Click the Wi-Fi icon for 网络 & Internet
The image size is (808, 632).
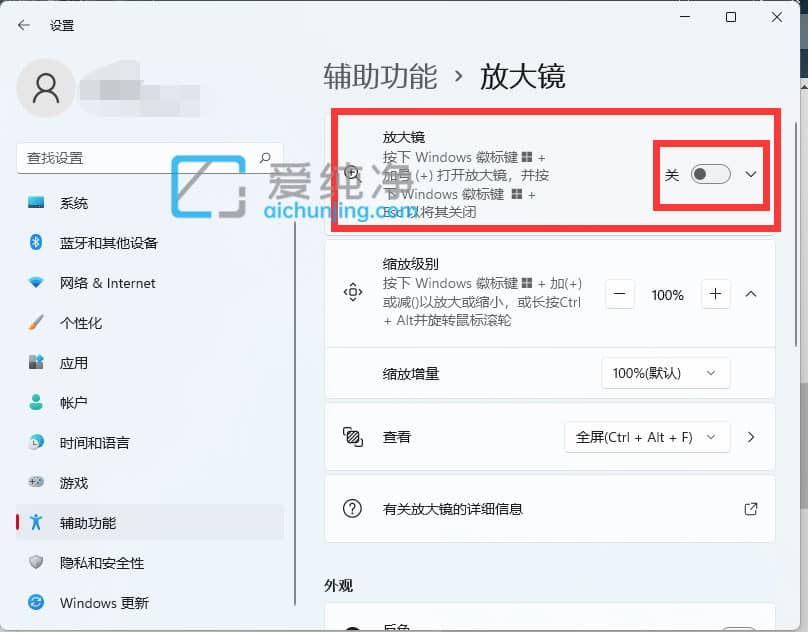(36, 283)
